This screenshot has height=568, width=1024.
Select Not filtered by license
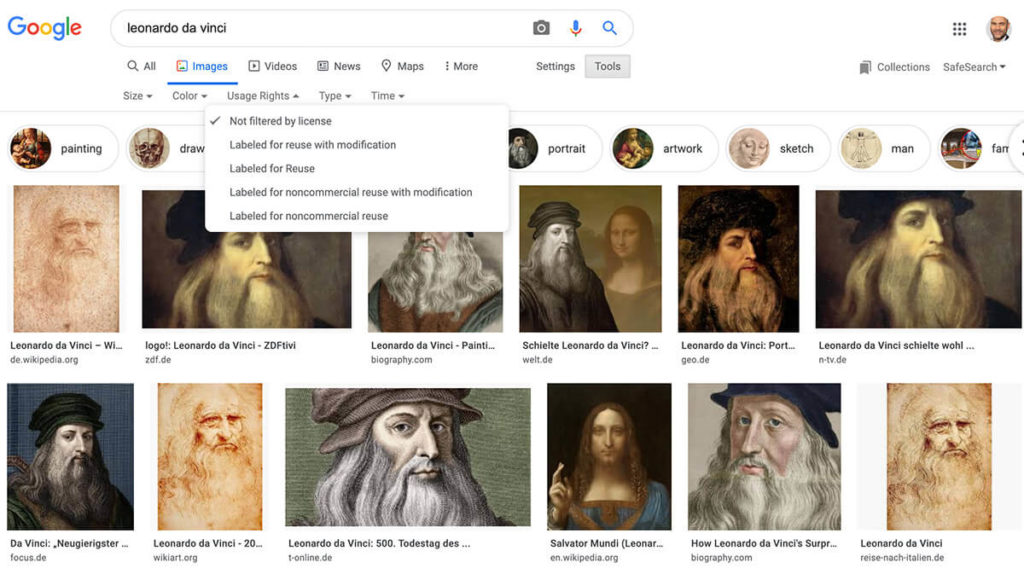(357, 121)
